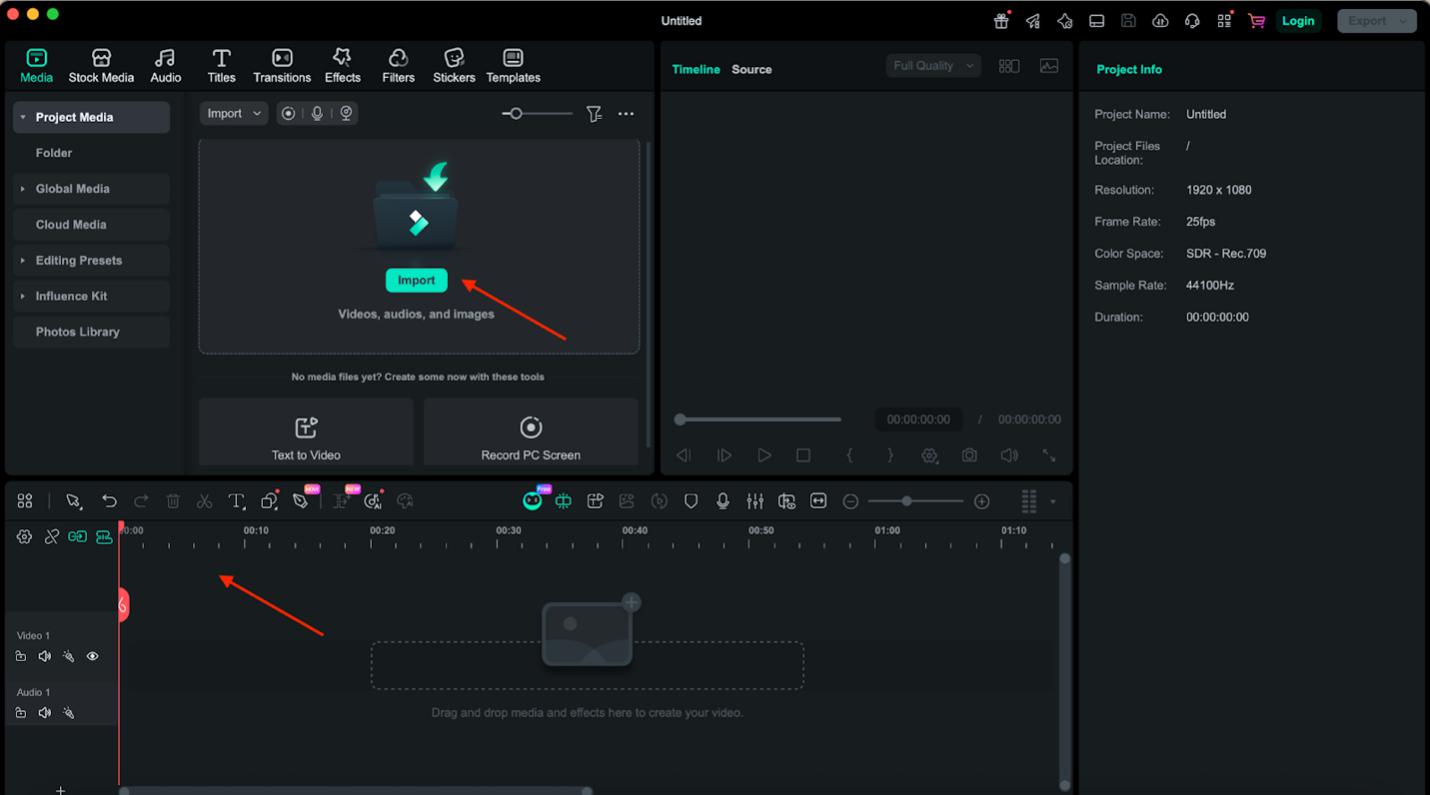1430x795 pixels.
Task: Select the Text tool in timeline toolbar
Action: [x=236, y=501]
